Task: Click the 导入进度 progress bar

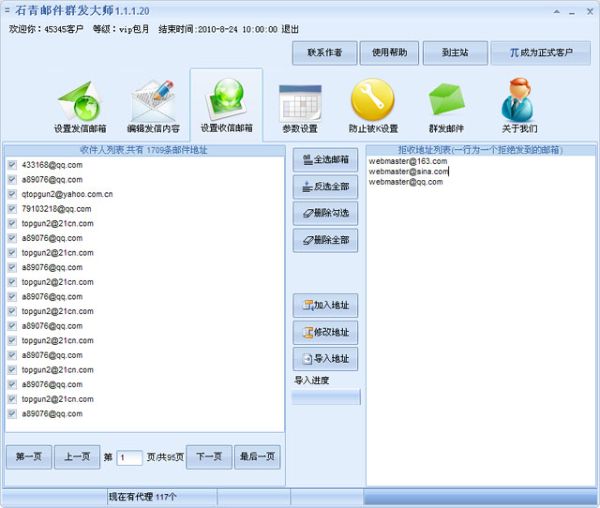Action: [326, 397]
